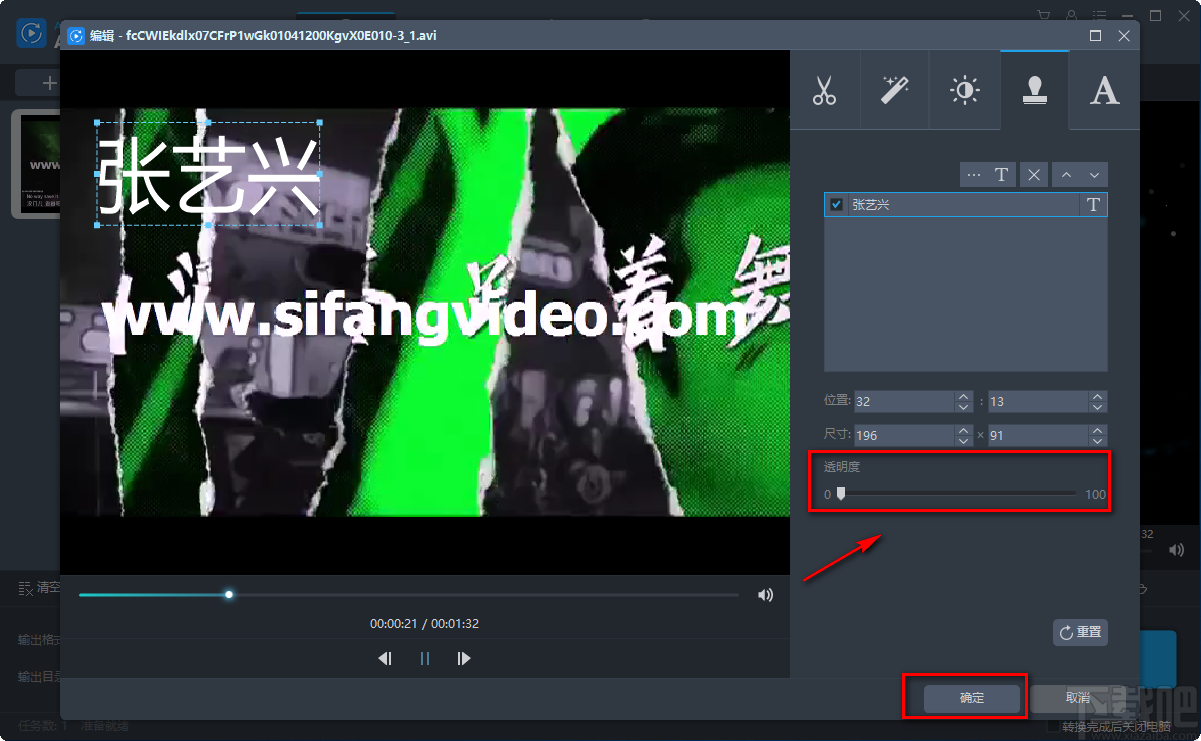Switch to the Watermark stamp panel

click(1034, 89)
